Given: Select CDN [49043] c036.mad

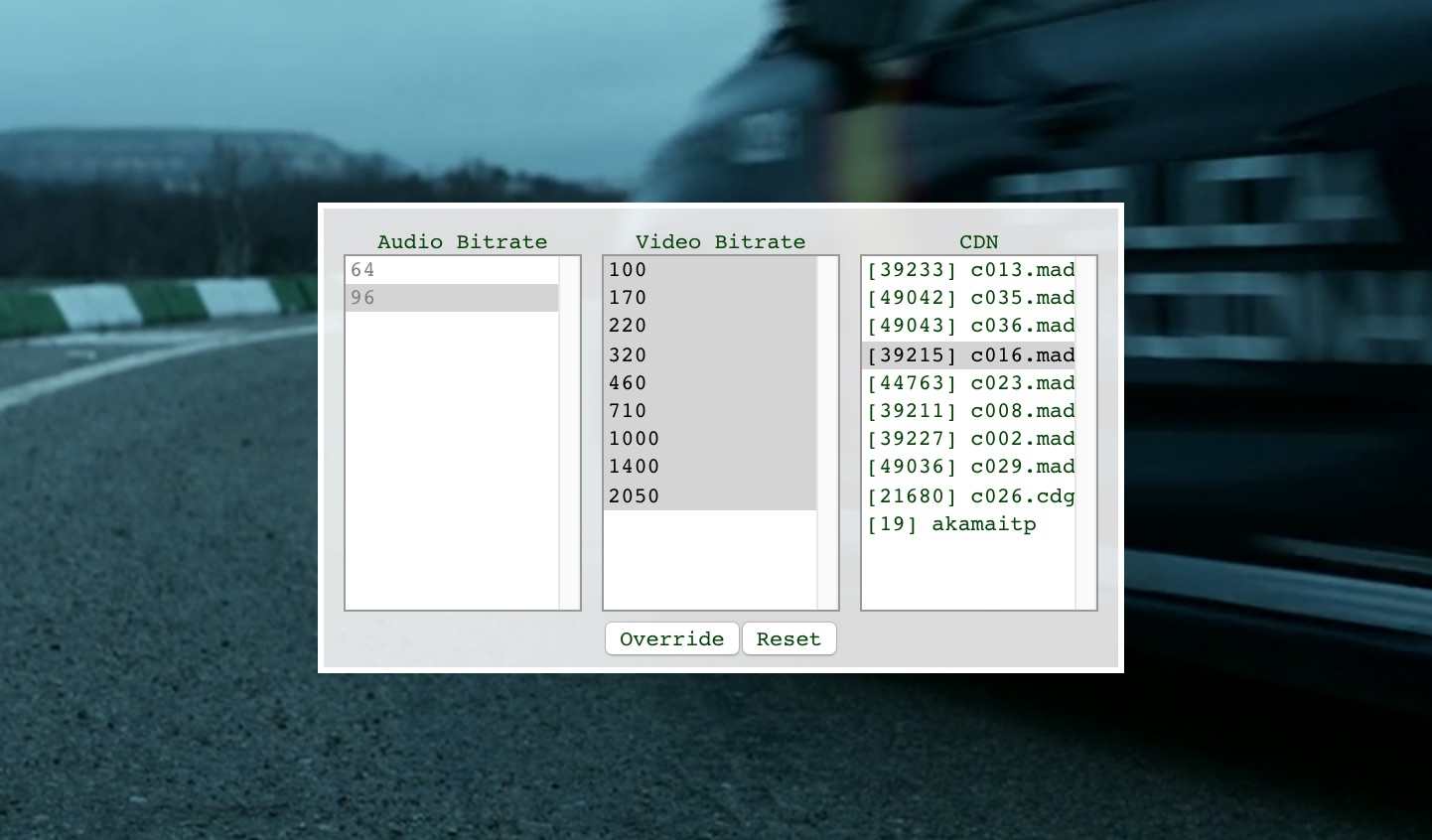Looking at the screenshot, I should pos(968,326).
